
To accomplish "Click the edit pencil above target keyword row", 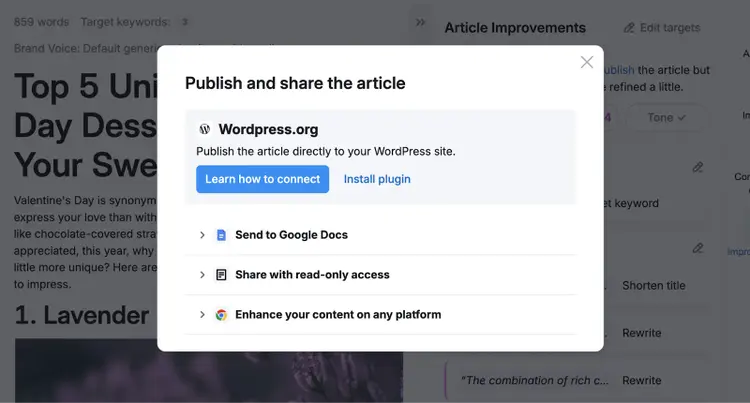I will [x=697, y=167].
